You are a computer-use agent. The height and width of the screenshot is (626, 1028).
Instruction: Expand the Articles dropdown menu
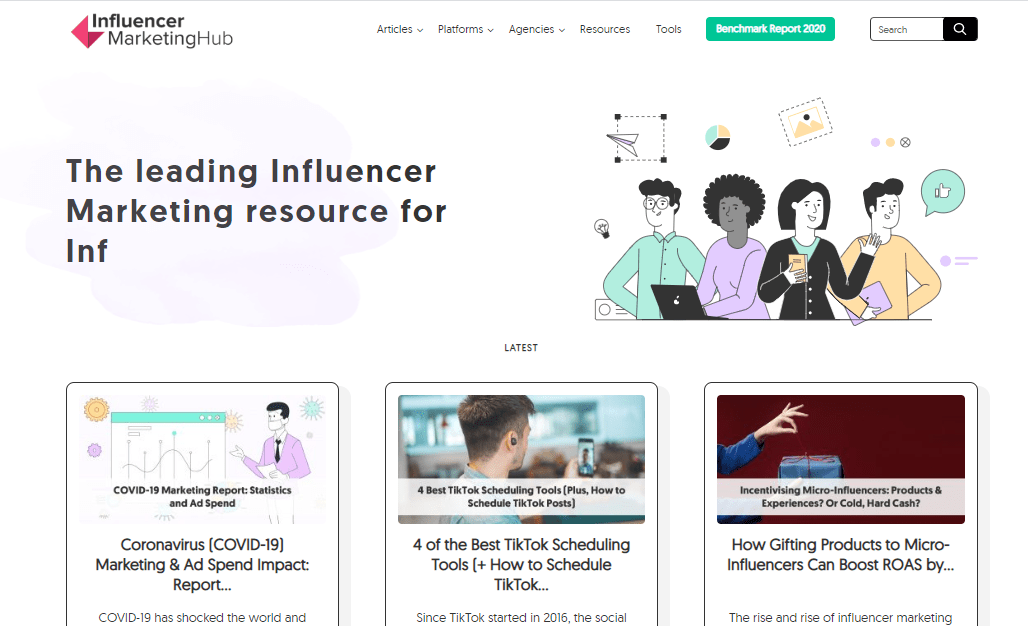pyautogui.click(x=400, y=29)
